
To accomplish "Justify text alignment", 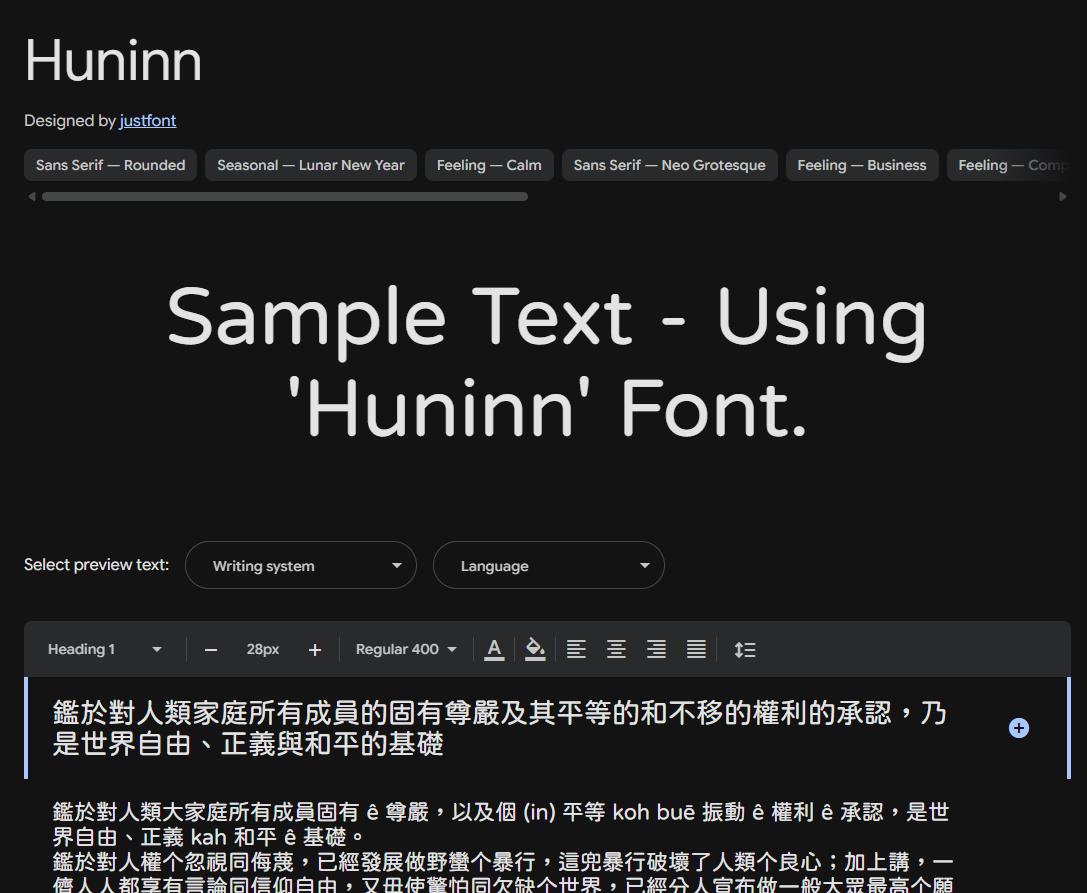I will tap(696, 650).
